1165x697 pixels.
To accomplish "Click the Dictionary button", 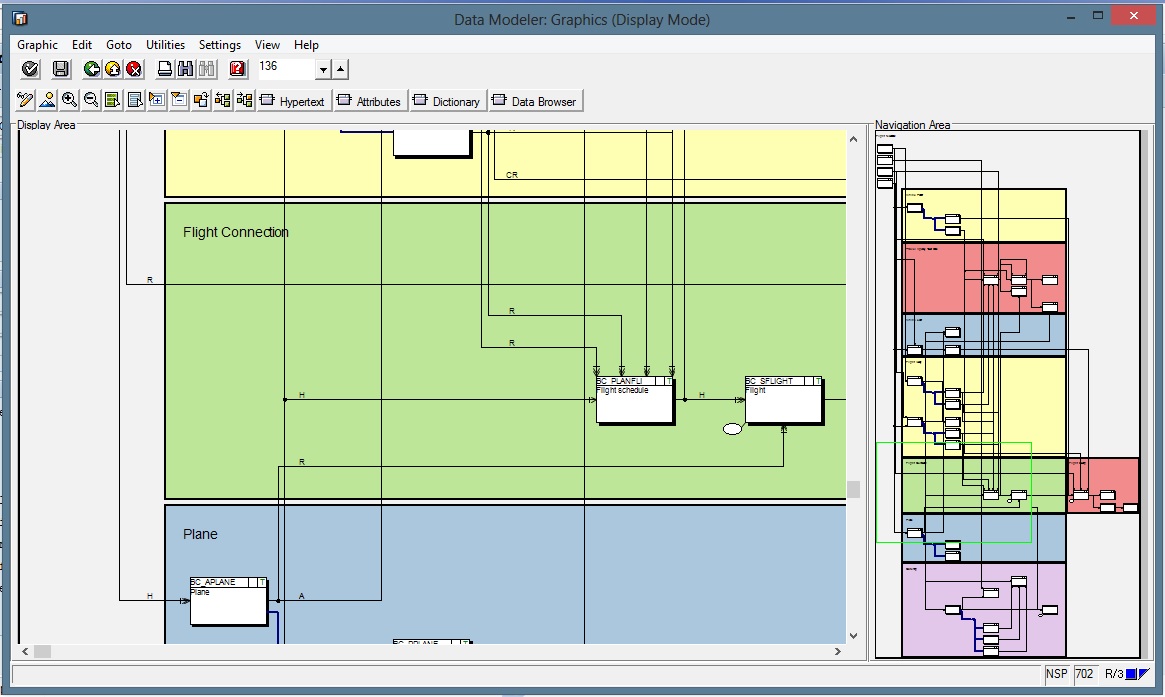I will tap(445, 101).
